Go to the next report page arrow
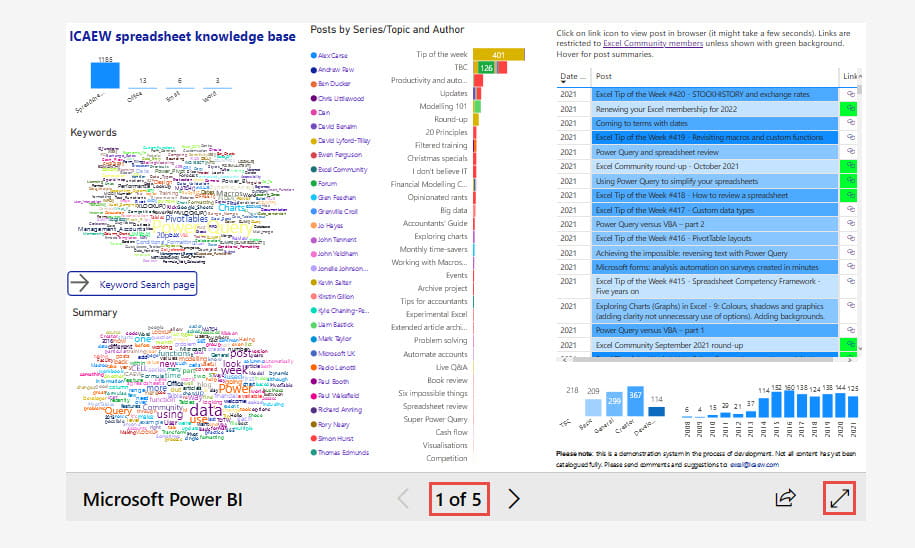This screenshot has width=915, height=548. [514, 498]
